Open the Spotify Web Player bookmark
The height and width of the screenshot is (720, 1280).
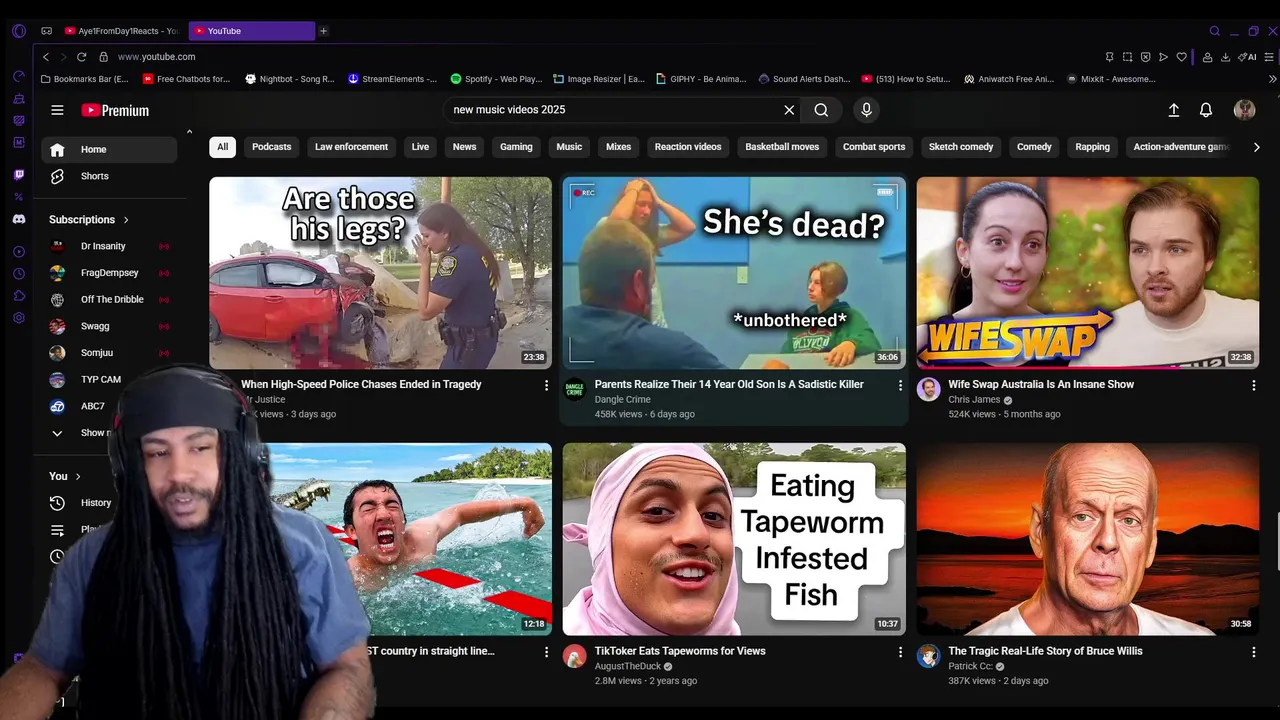coord(496,79)
